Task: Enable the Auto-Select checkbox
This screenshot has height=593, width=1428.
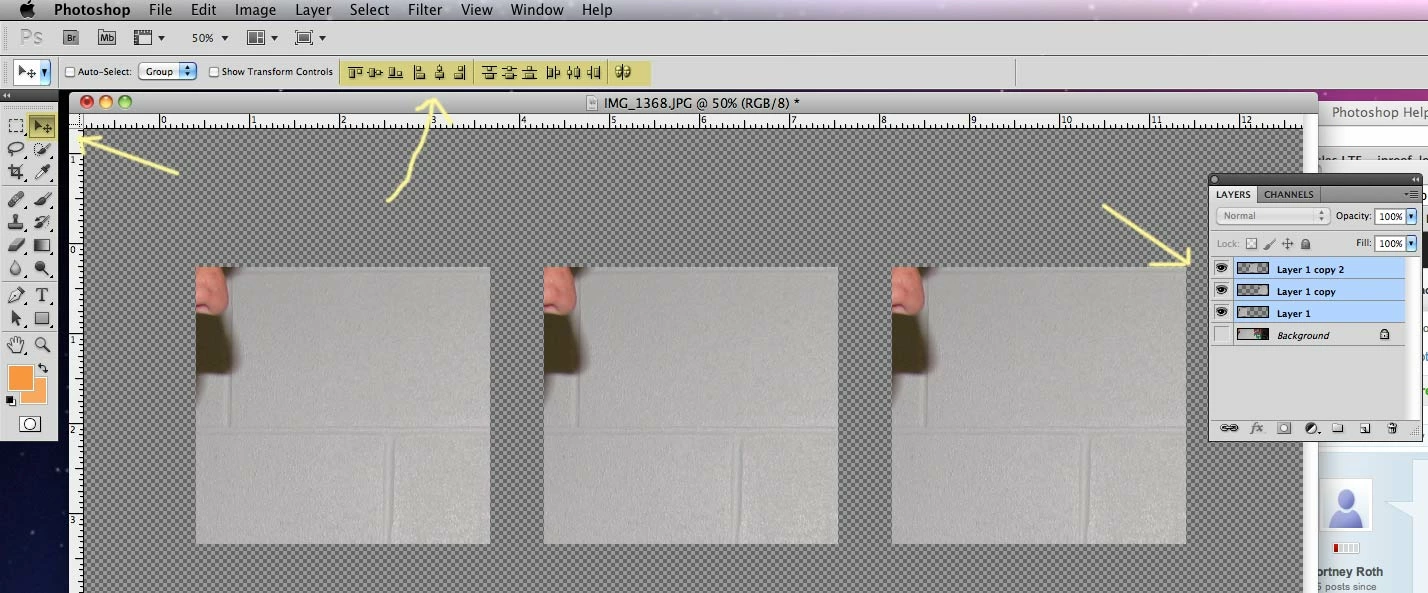Action: pyautogui.click(x=70, y=72)
